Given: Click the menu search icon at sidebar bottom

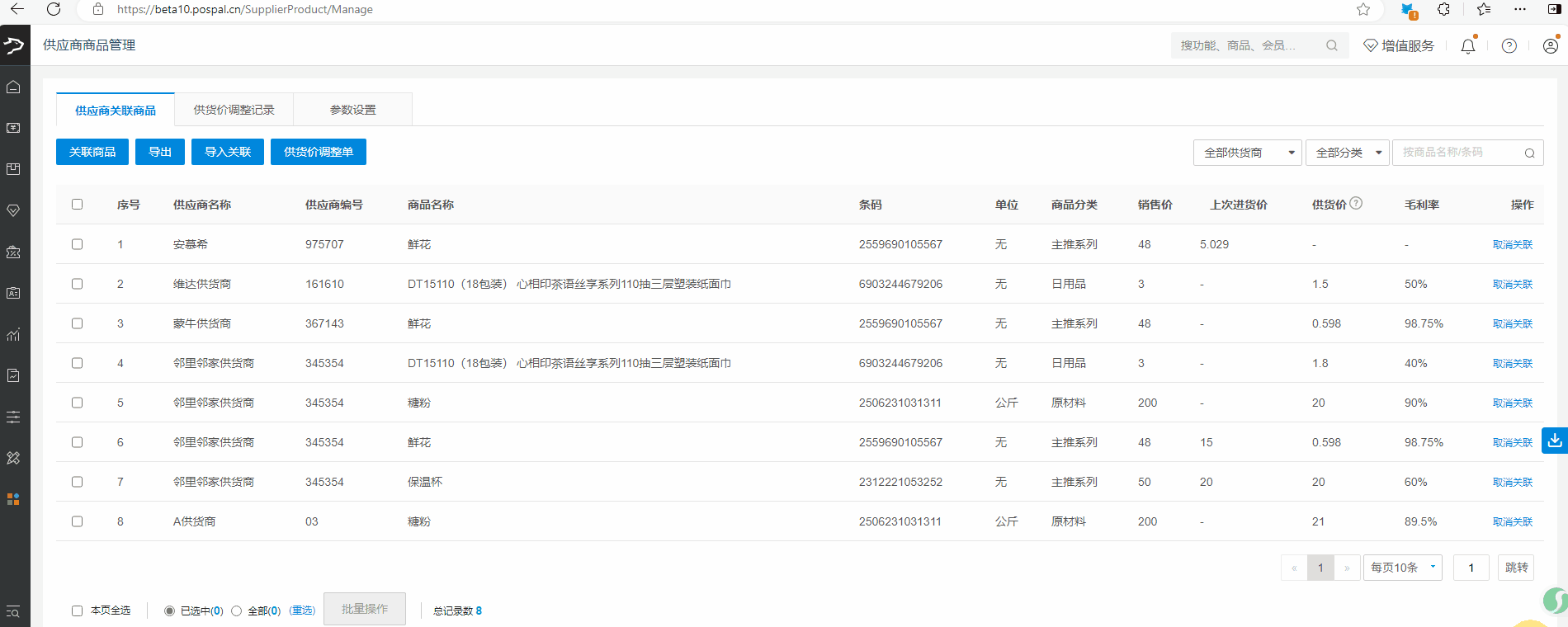Looking at the screenshot, I should pos(13,611).
